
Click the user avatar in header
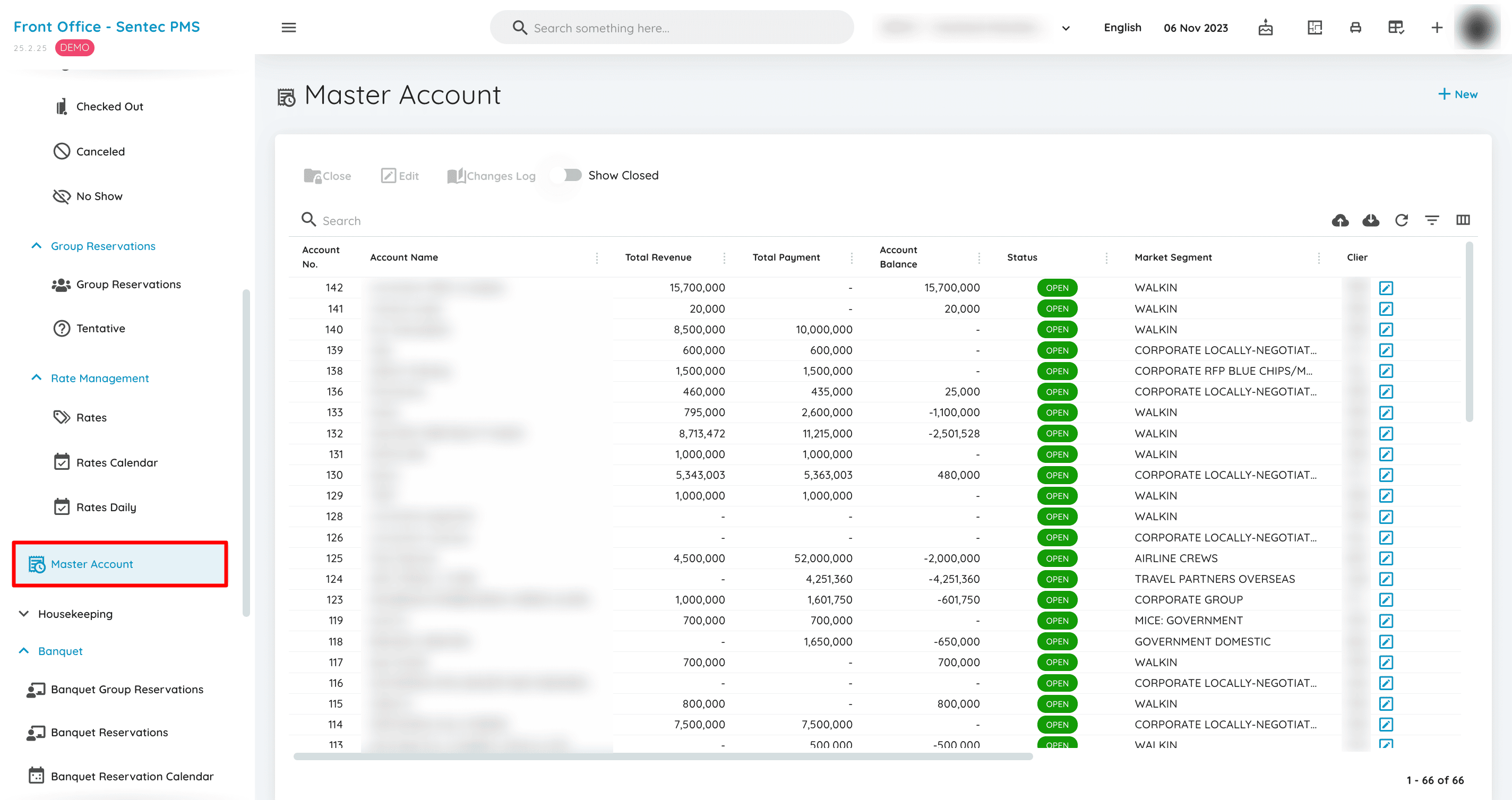(1477, 28)
